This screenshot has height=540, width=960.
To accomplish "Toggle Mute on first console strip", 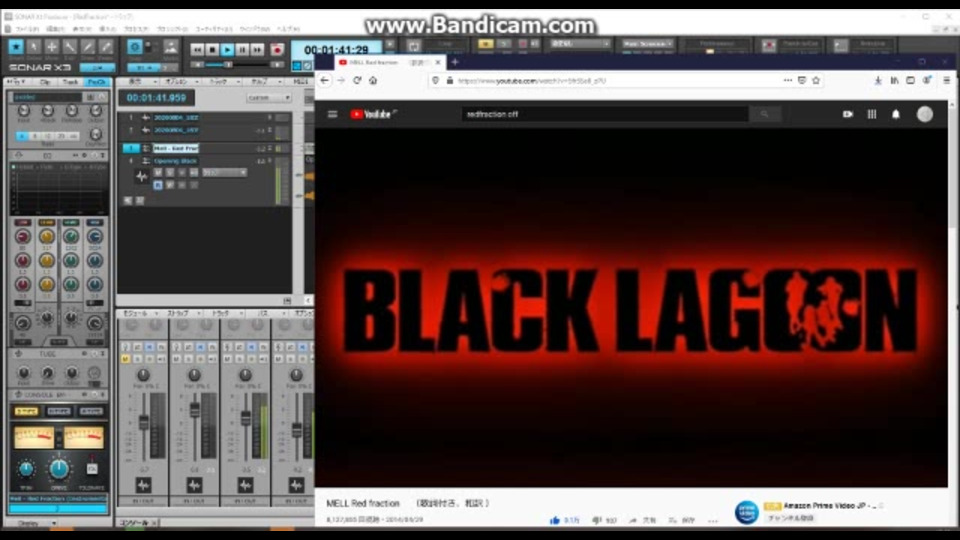I will coord(126,359).
